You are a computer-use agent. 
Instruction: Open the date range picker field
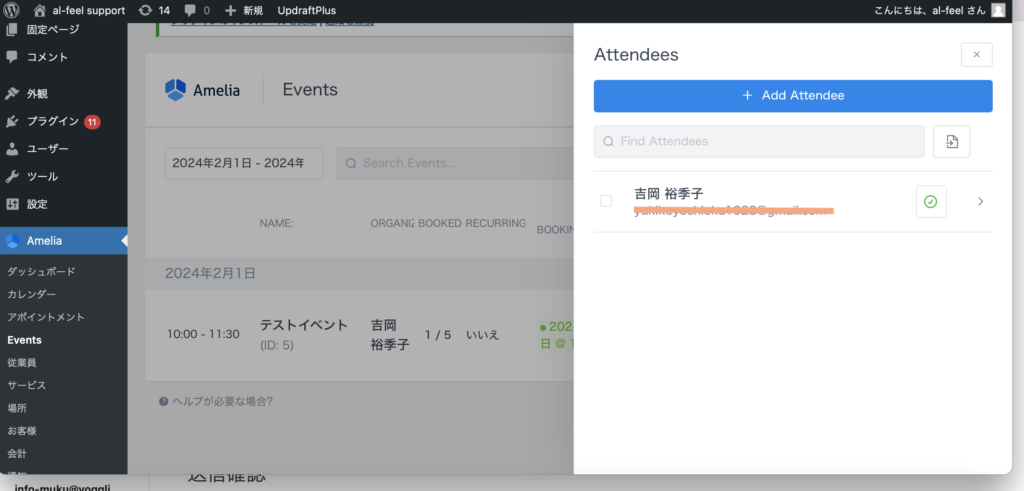pyautogui.click(x=245, y=163)
